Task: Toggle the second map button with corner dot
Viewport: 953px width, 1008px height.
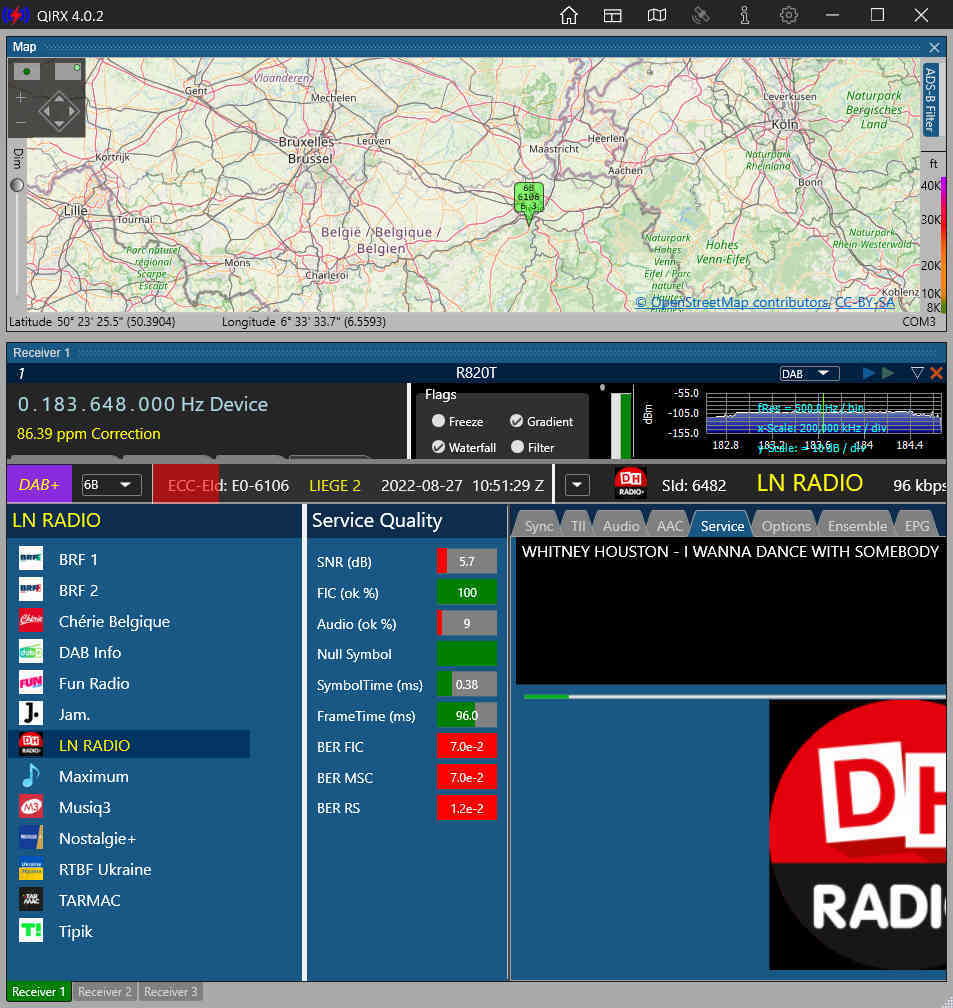Action: point(68,71)
